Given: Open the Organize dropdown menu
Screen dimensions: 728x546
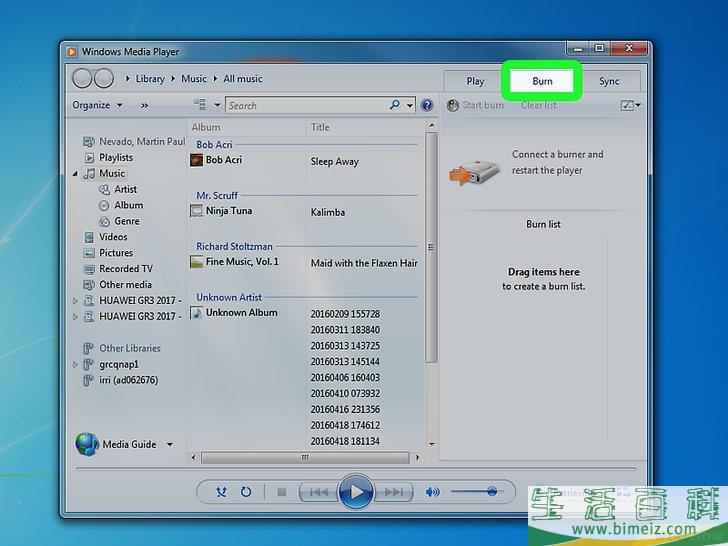Looking at the screenshot, I should pos(97,105).
